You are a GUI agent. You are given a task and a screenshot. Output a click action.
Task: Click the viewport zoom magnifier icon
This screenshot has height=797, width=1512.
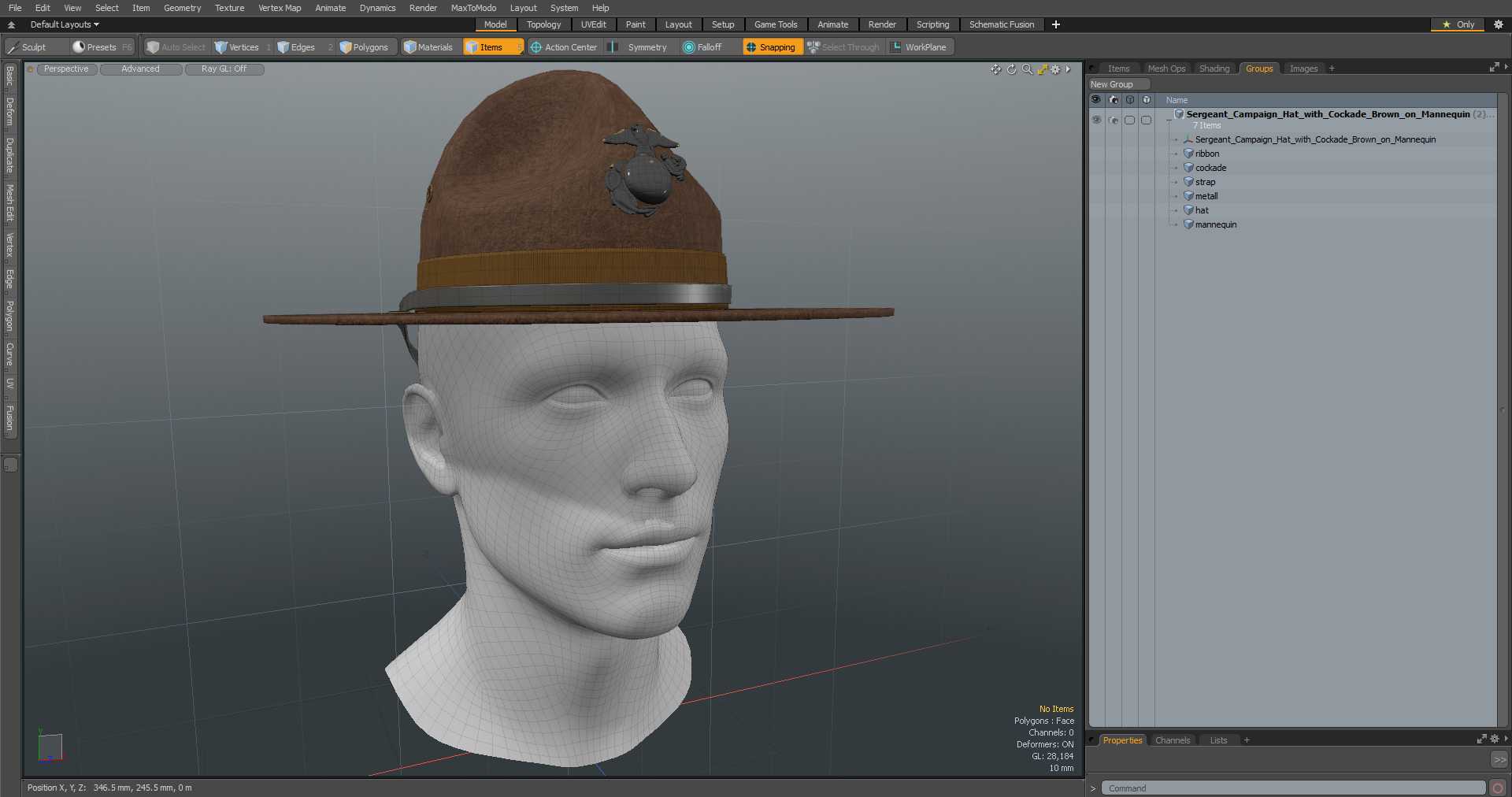[1027, 69]
